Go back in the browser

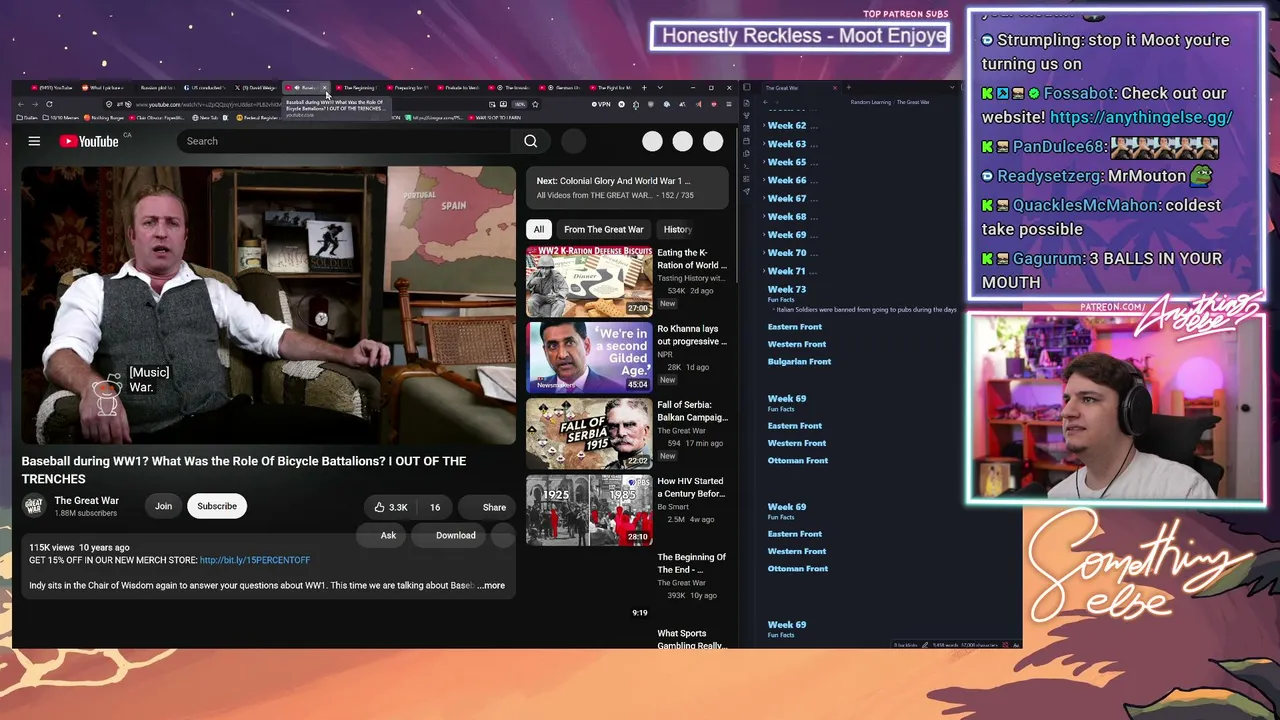22,104
